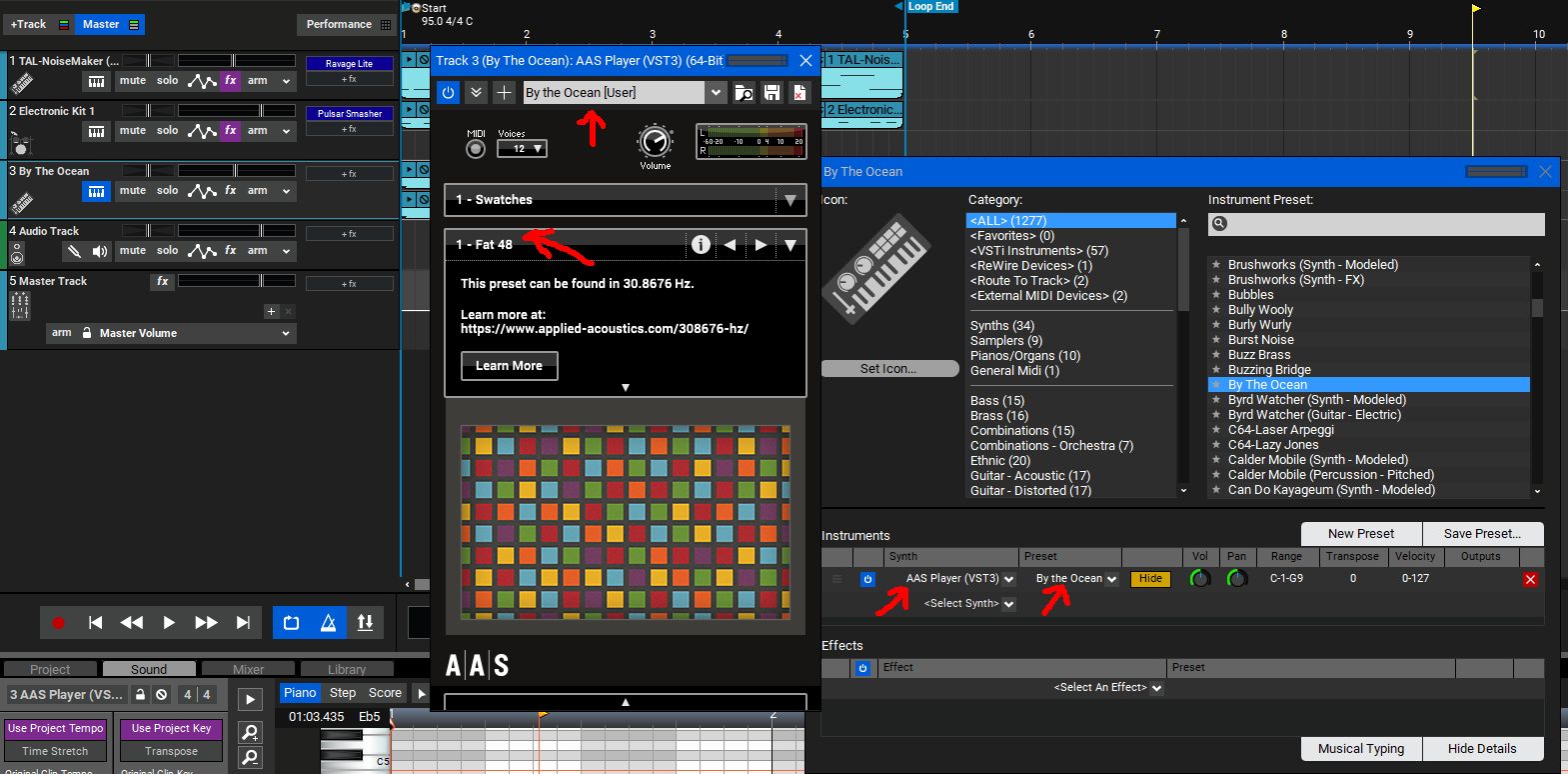This screenshot has height=774, width=1568.
Task: Save preset with floppy disk icon
Action: 772,92
